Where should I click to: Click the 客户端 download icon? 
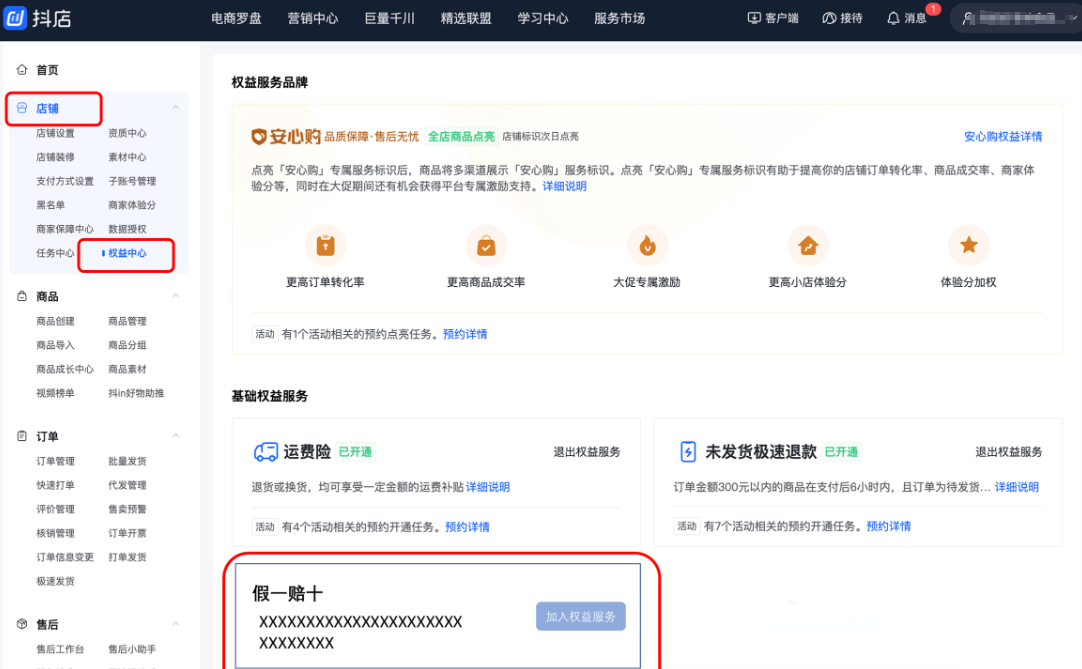754,18
